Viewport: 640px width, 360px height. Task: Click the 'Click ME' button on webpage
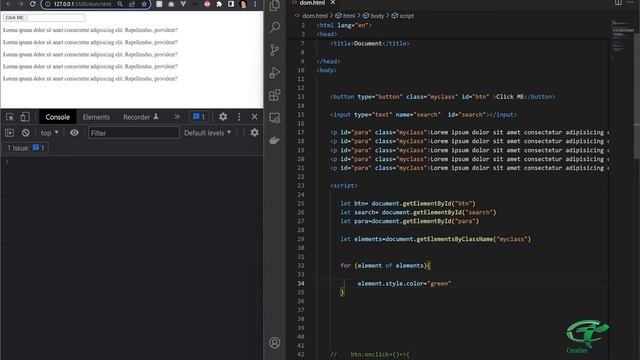14,18
